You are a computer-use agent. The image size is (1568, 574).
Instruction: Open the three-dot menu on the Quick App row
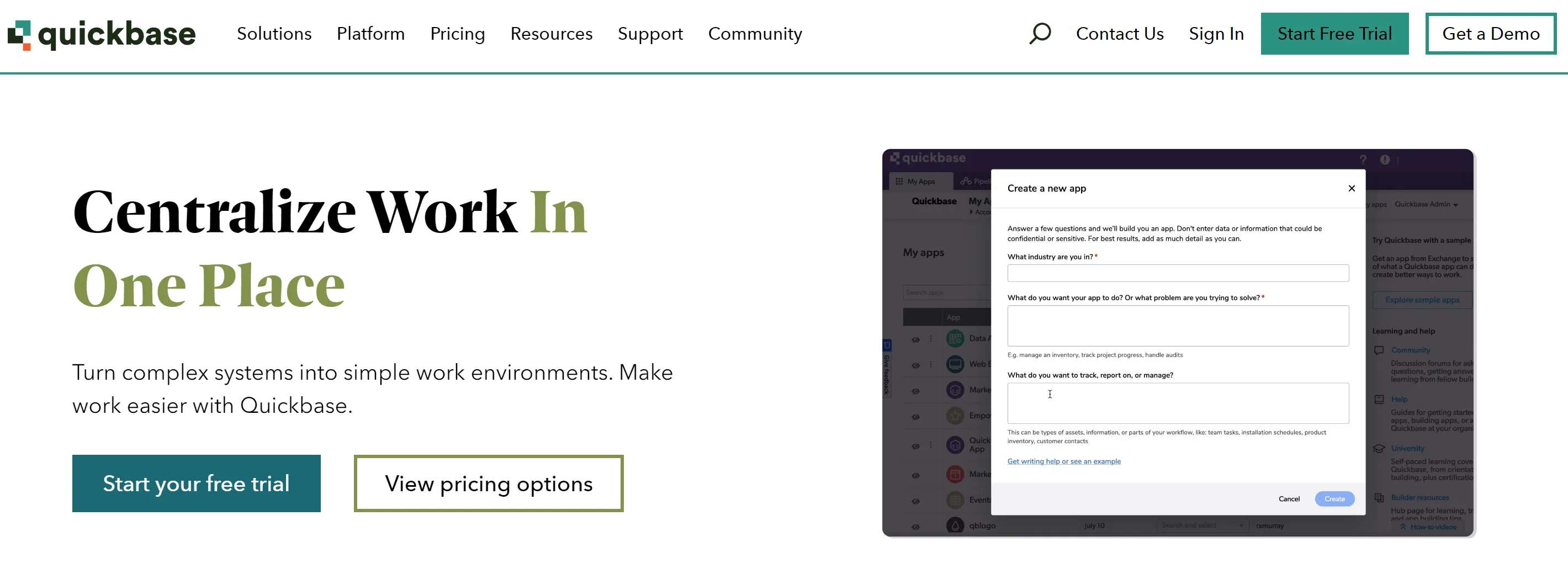click(x=930, y=445)
